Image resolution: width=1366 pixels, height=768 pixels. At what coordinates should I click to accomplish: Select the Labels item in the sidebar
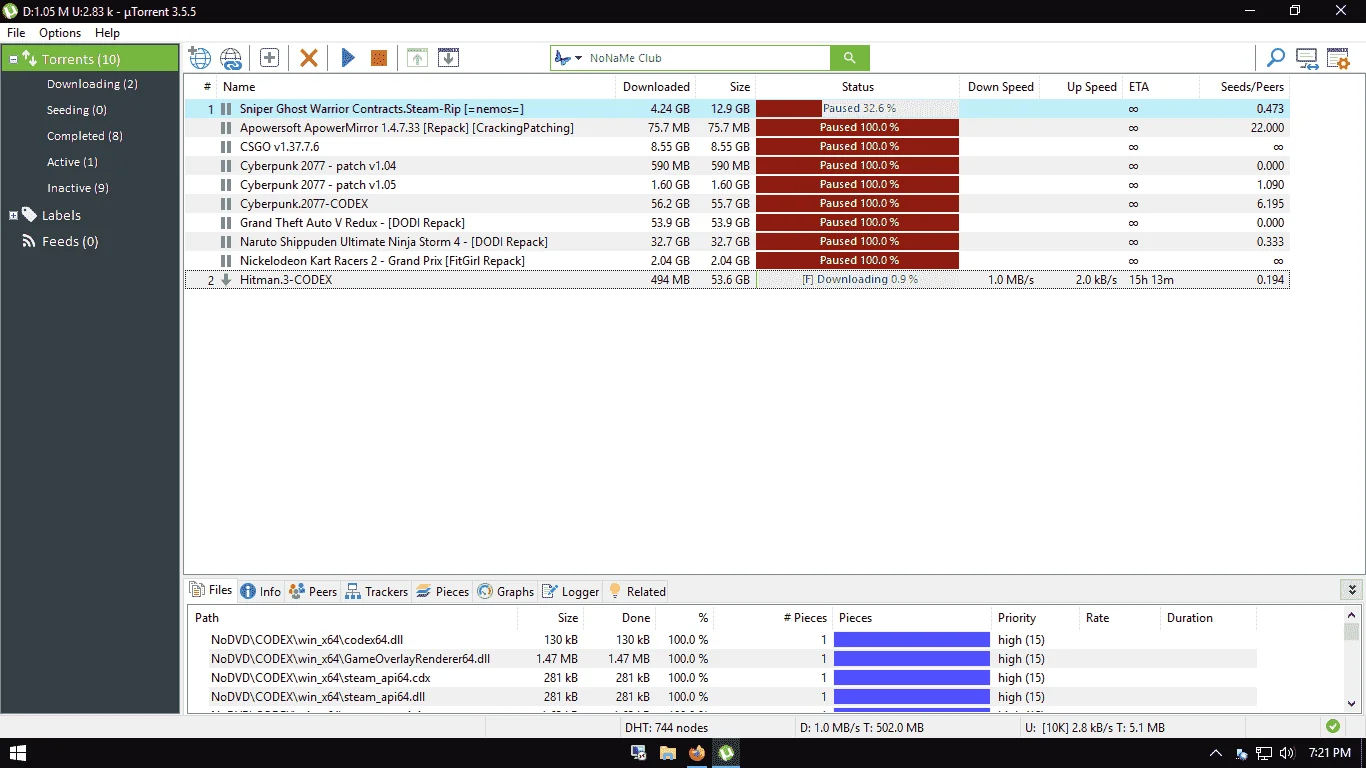pos(61,215)
